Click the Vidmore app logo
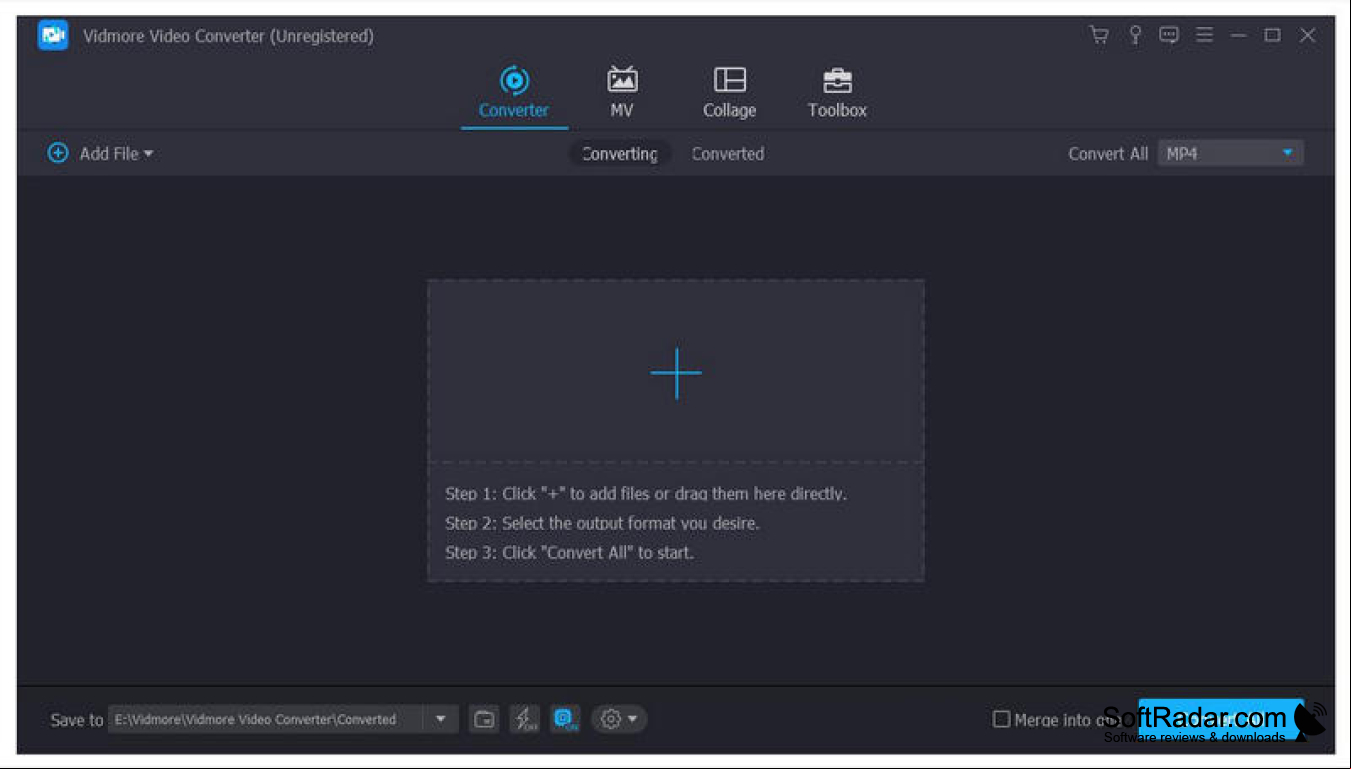The width and height of the screenshot is (1351, 769). pyautogui.click(x=53, y=35)
